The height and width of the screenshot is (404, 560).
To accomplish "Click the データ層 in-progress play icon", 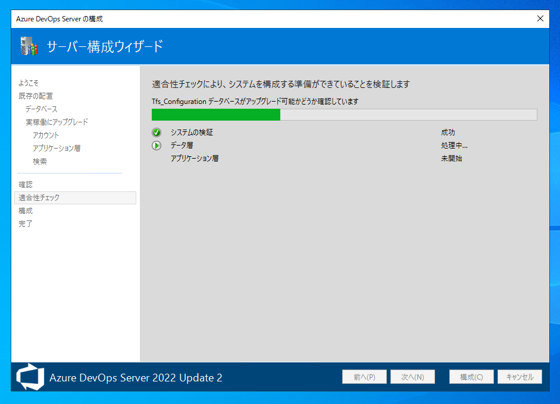I will click(x=156, y=146).
